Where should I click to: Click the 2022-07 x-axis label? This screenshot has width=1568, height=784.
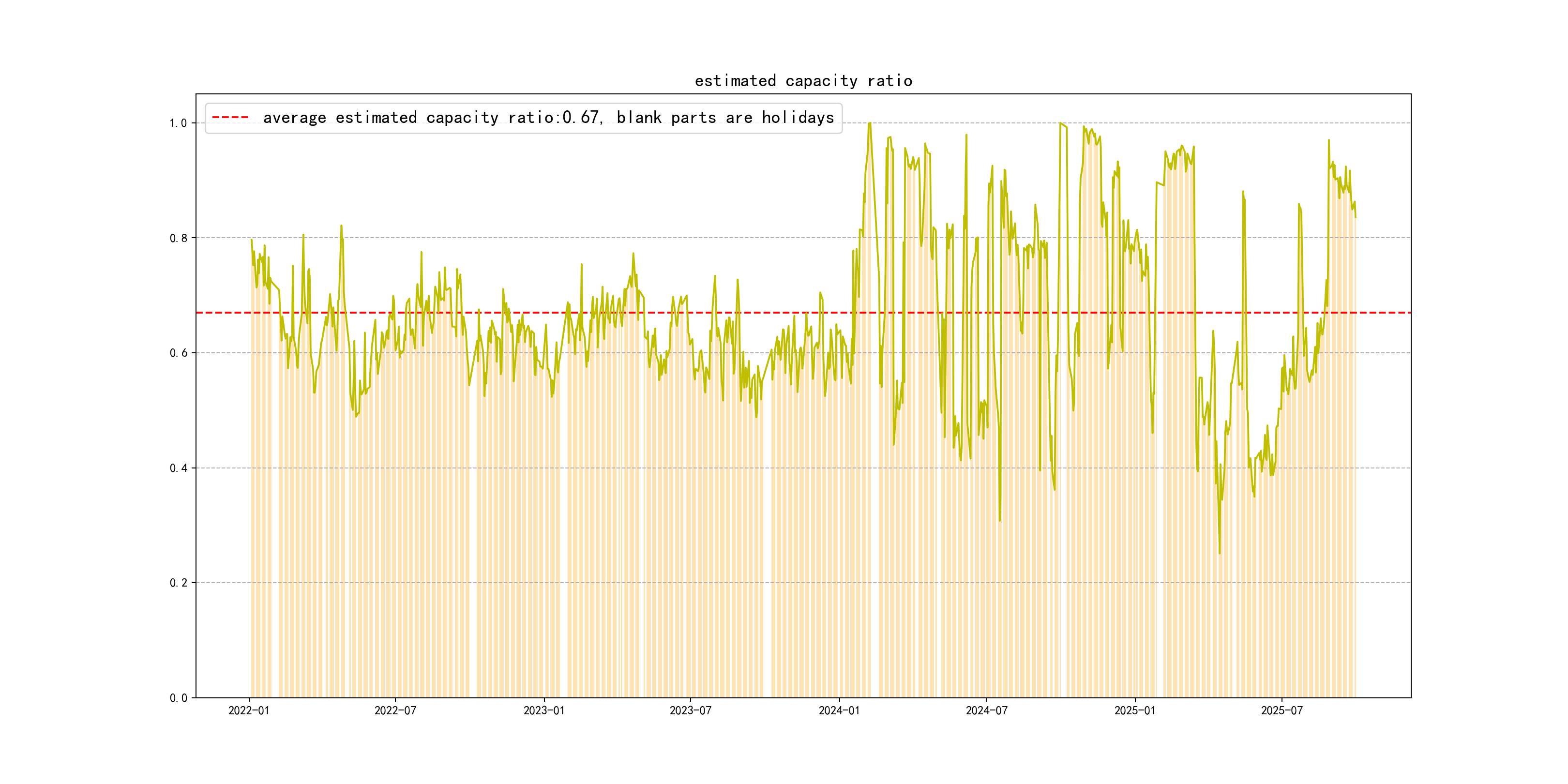coord(395,710)
